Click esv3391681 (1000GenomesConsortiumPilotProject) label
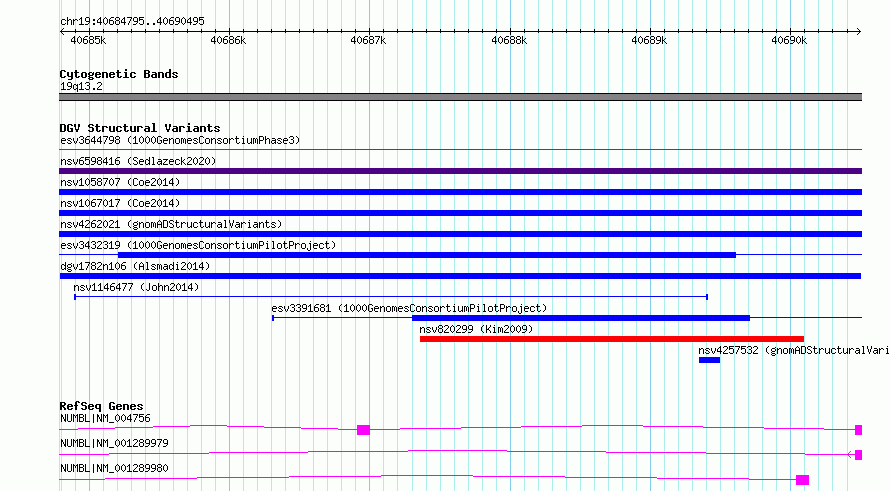 tap(409, 308)
